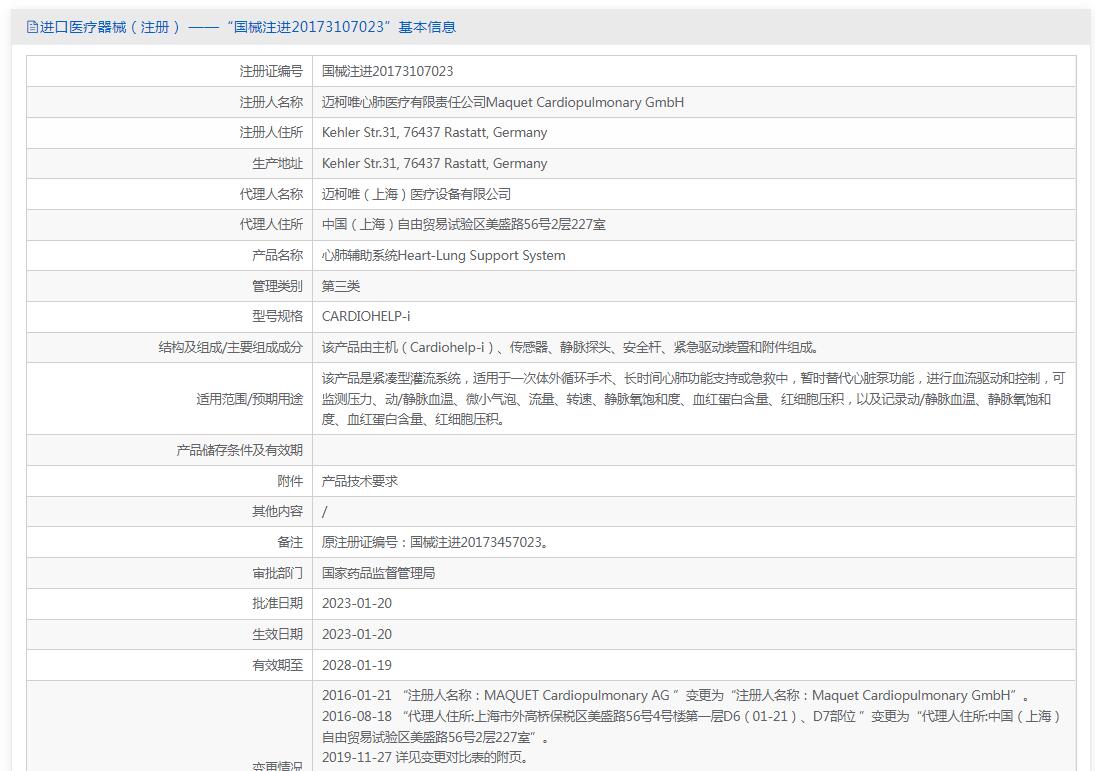The height and width of the screenshot is (771, 1095).
Task: Select the 代理人住所 label cell
Action: [x=170, y=225]
